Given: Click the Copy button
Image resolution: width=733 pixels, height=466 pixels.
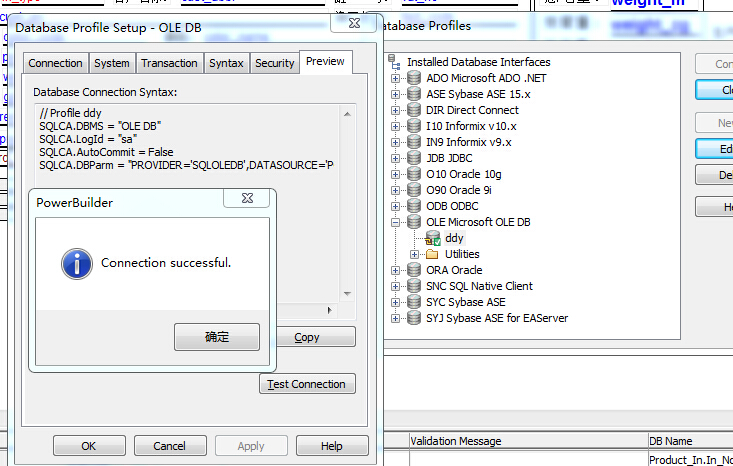Looking at the screenshot, I should (316, 337).
